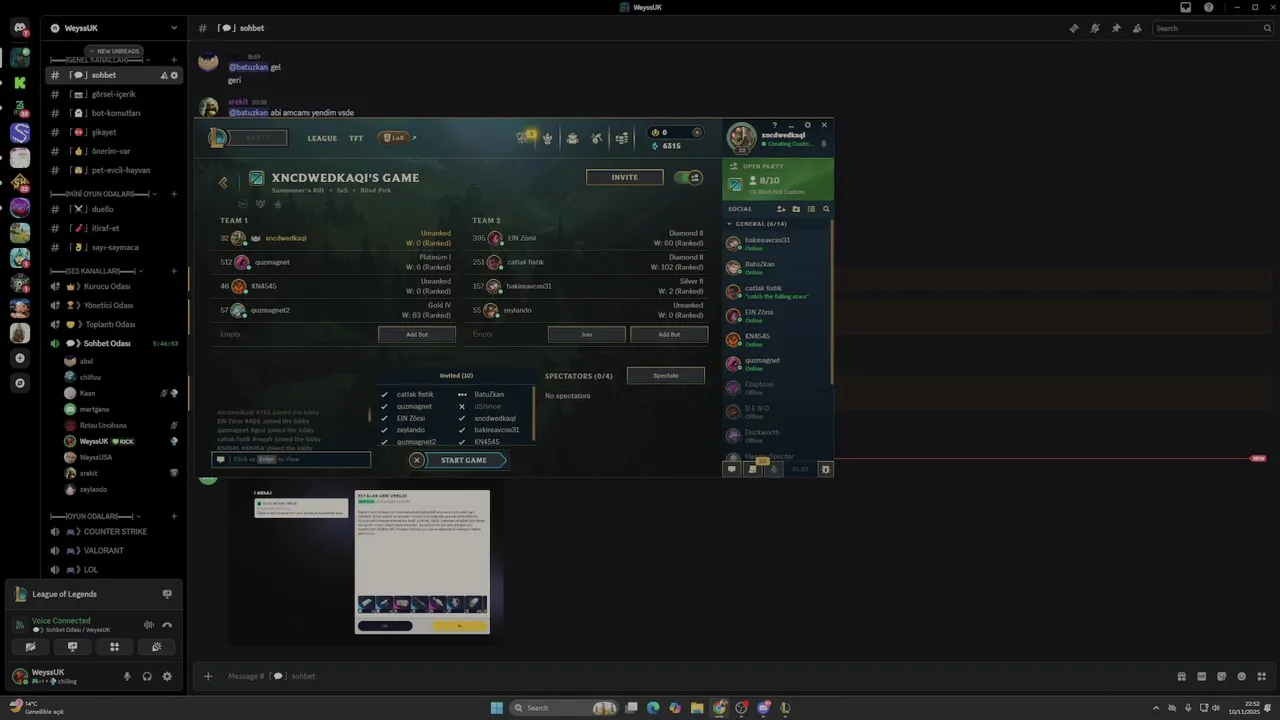Toggle noise suppression in voice panel
The height and width of the screenshot is (720, 1280).
(x=149, y=625)
